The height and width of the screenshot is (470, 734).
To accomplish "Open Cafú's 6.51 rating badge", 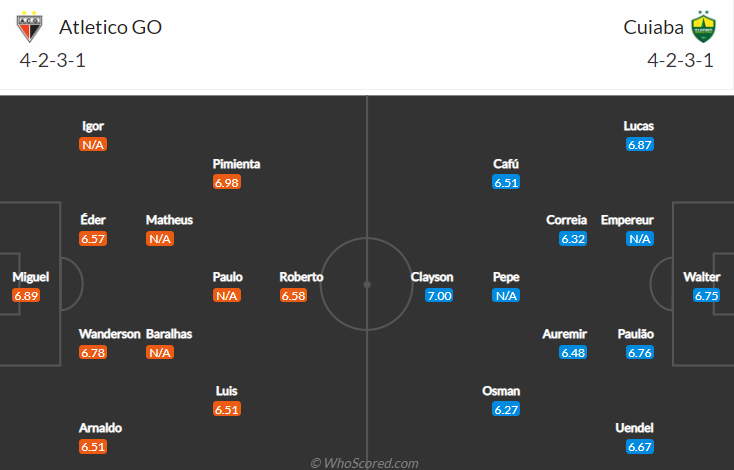I will click(506, 183).
